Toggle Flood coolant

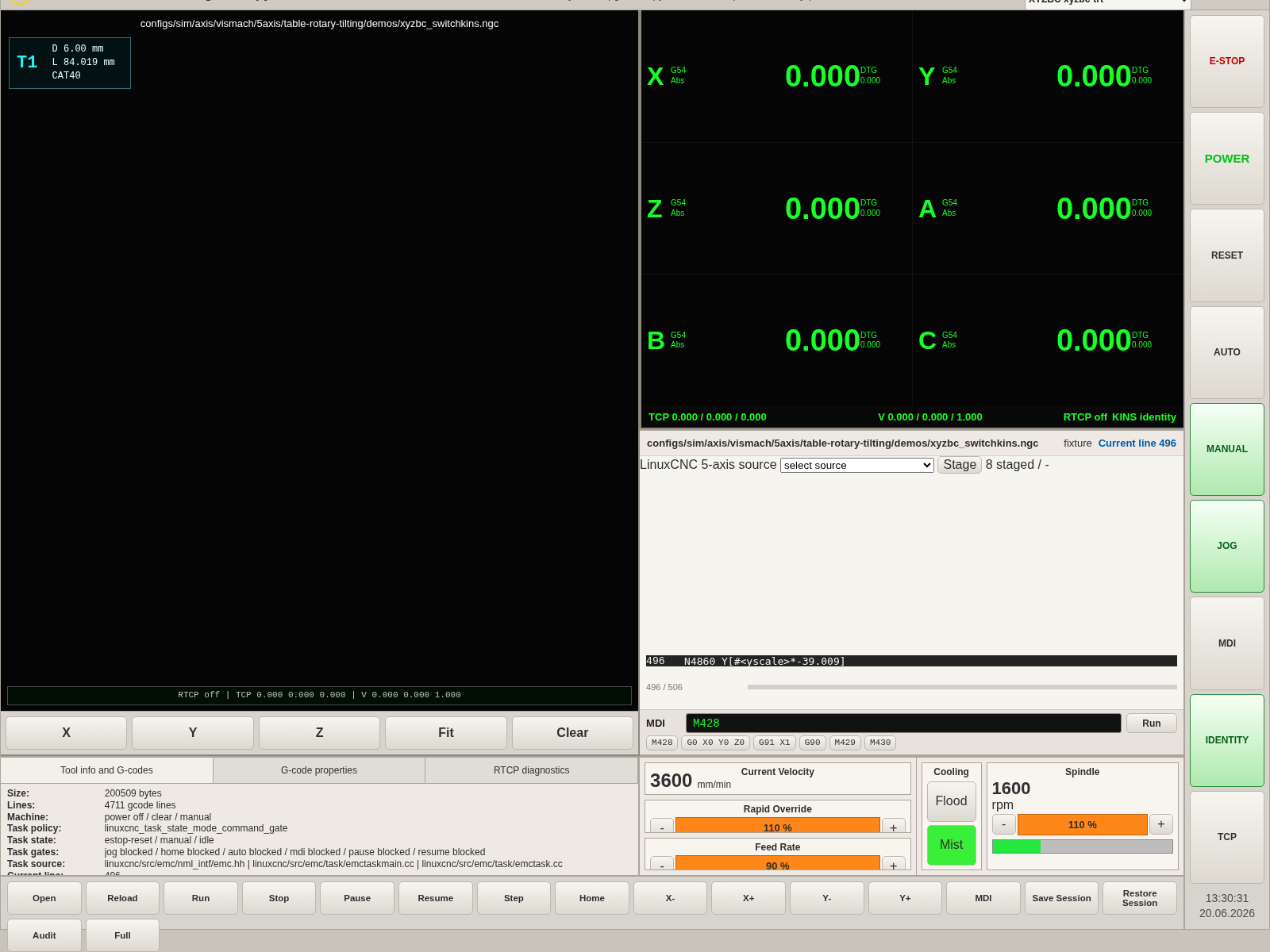click(x=951, y=801)
